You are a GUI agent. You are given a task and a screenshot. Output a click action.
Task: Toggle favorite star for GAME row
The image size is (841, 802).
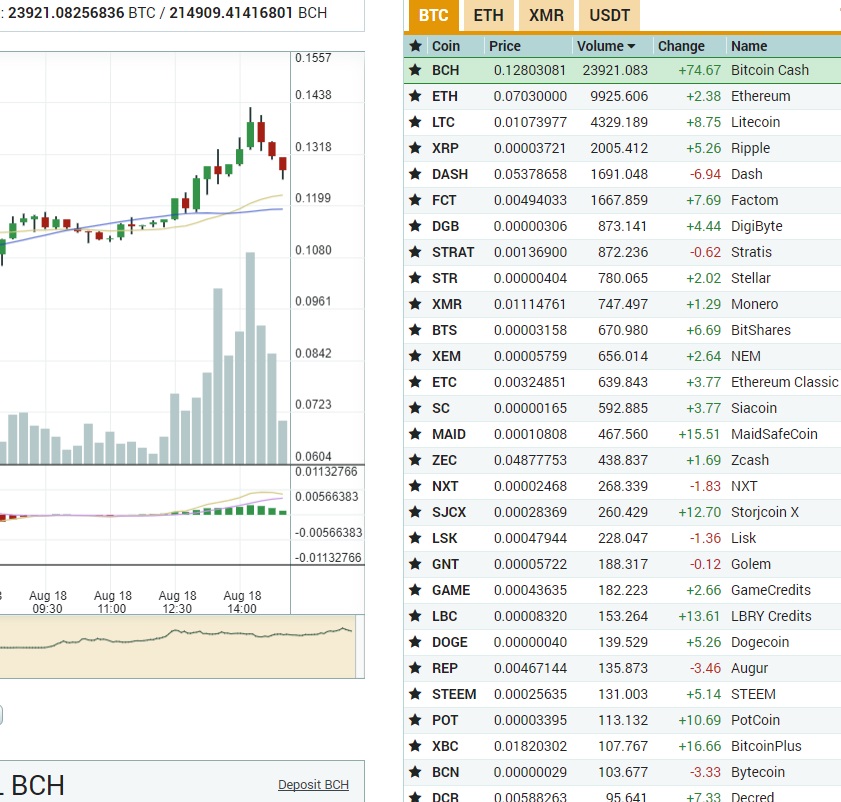tap(415, 590)
